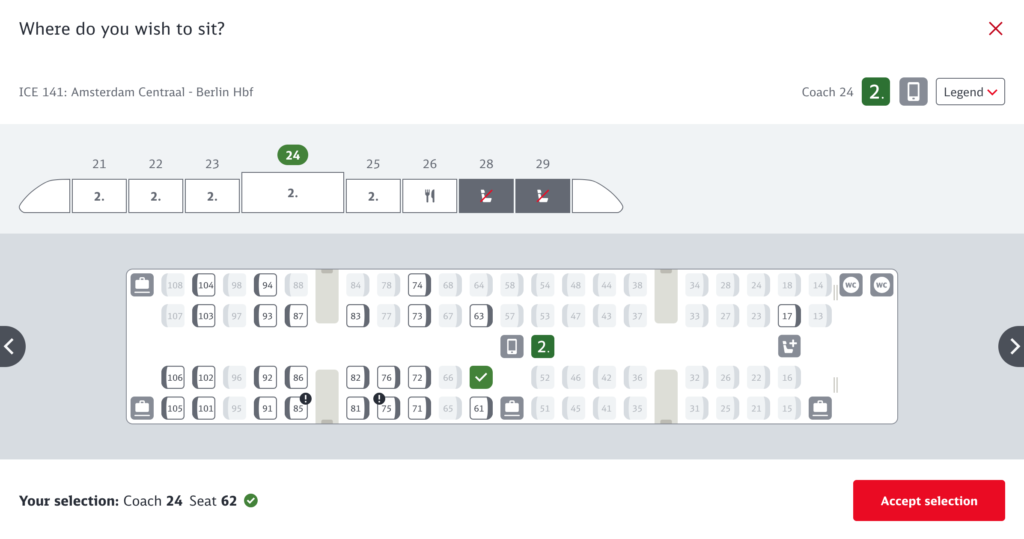Viewport: 1024px width, 539px height.
Task: Open the Legend dropdown
Action: coord(970,92)
